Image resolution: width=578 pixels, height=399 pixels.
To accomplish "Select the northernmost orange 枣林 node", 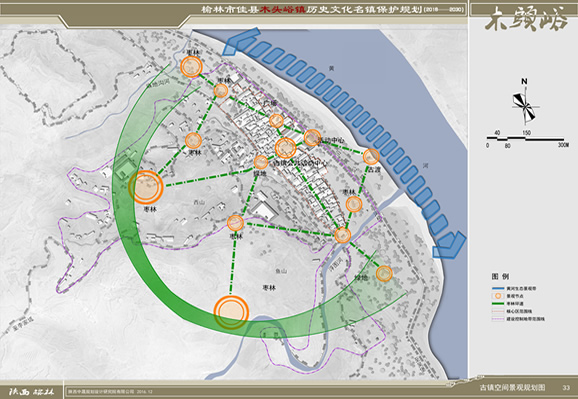I will pos(191,67).
